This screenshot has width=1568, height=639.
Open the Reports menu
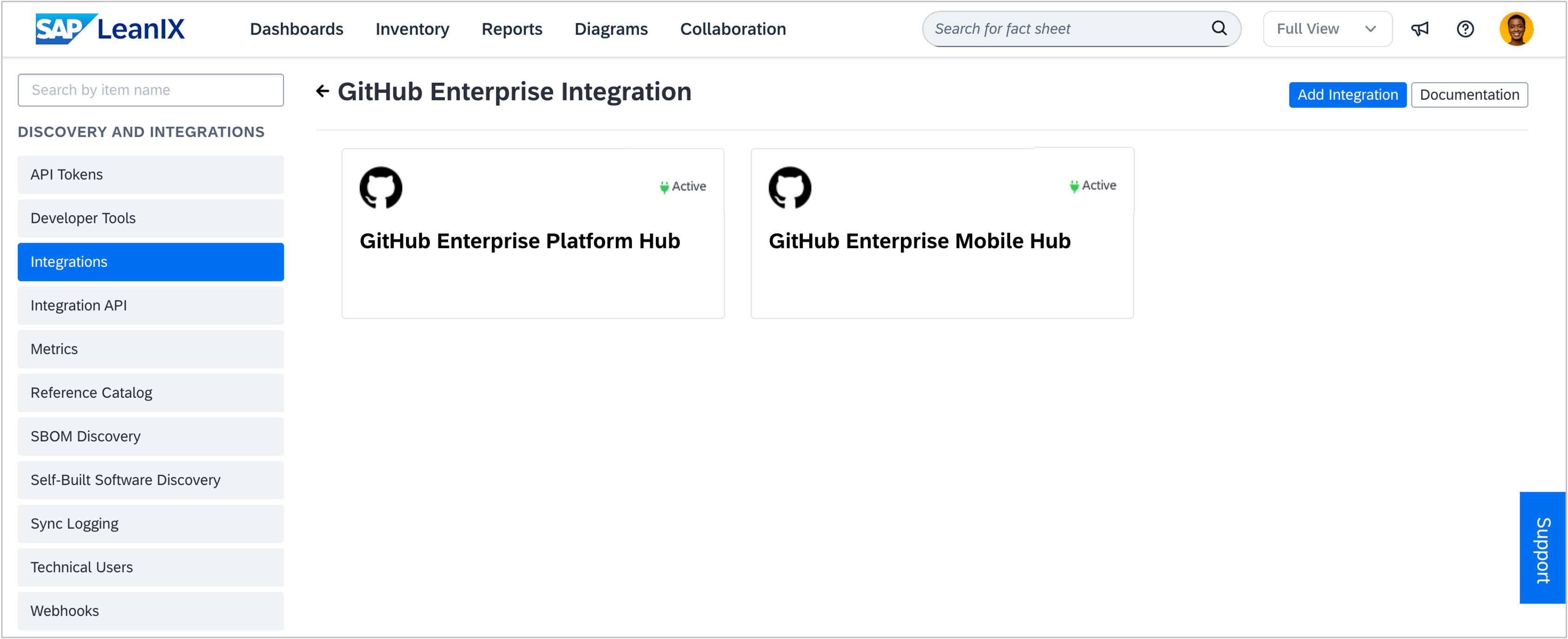pyautogui.click(x=512, y=29)
